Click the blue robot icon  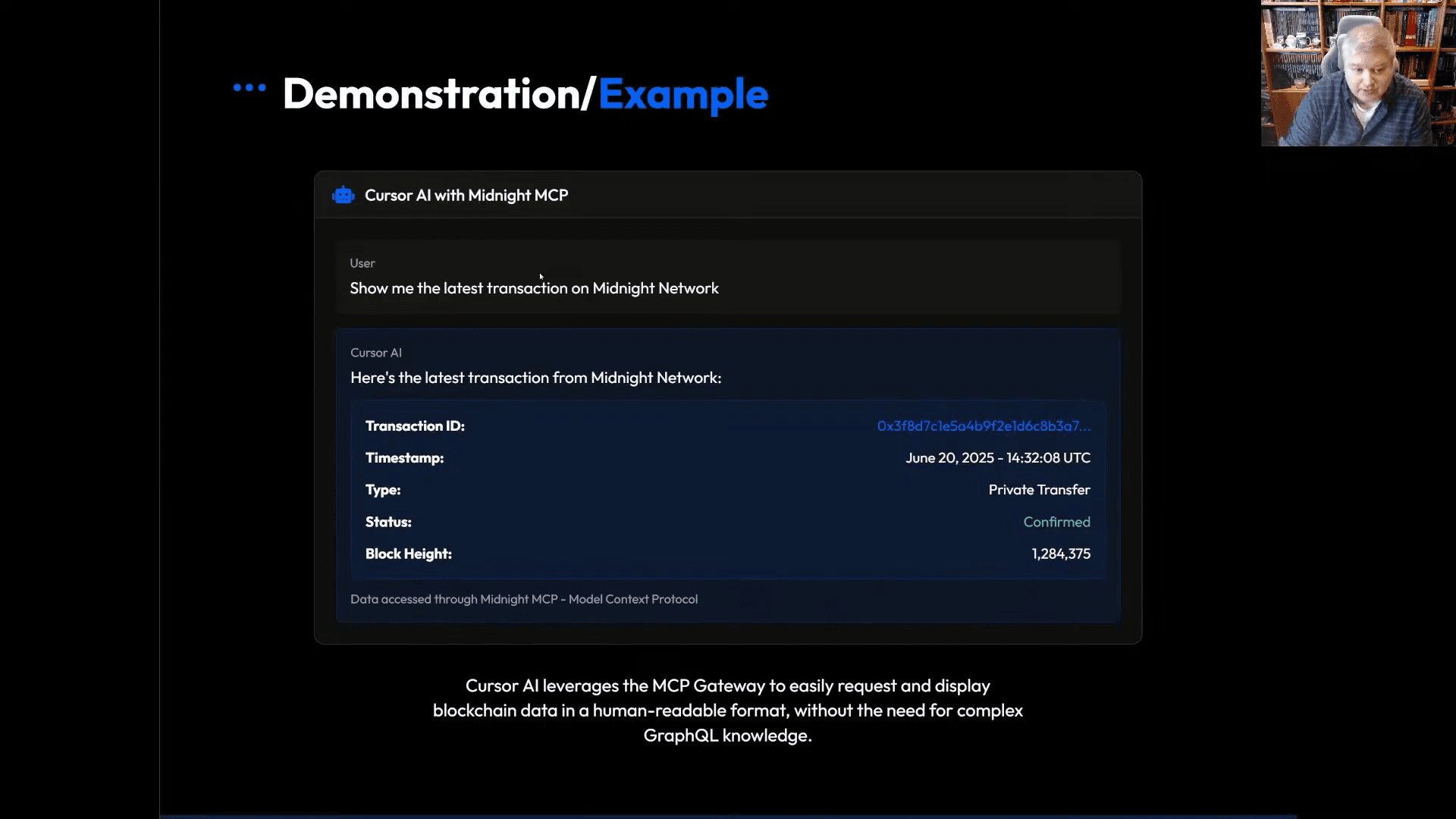pos(344,196)
